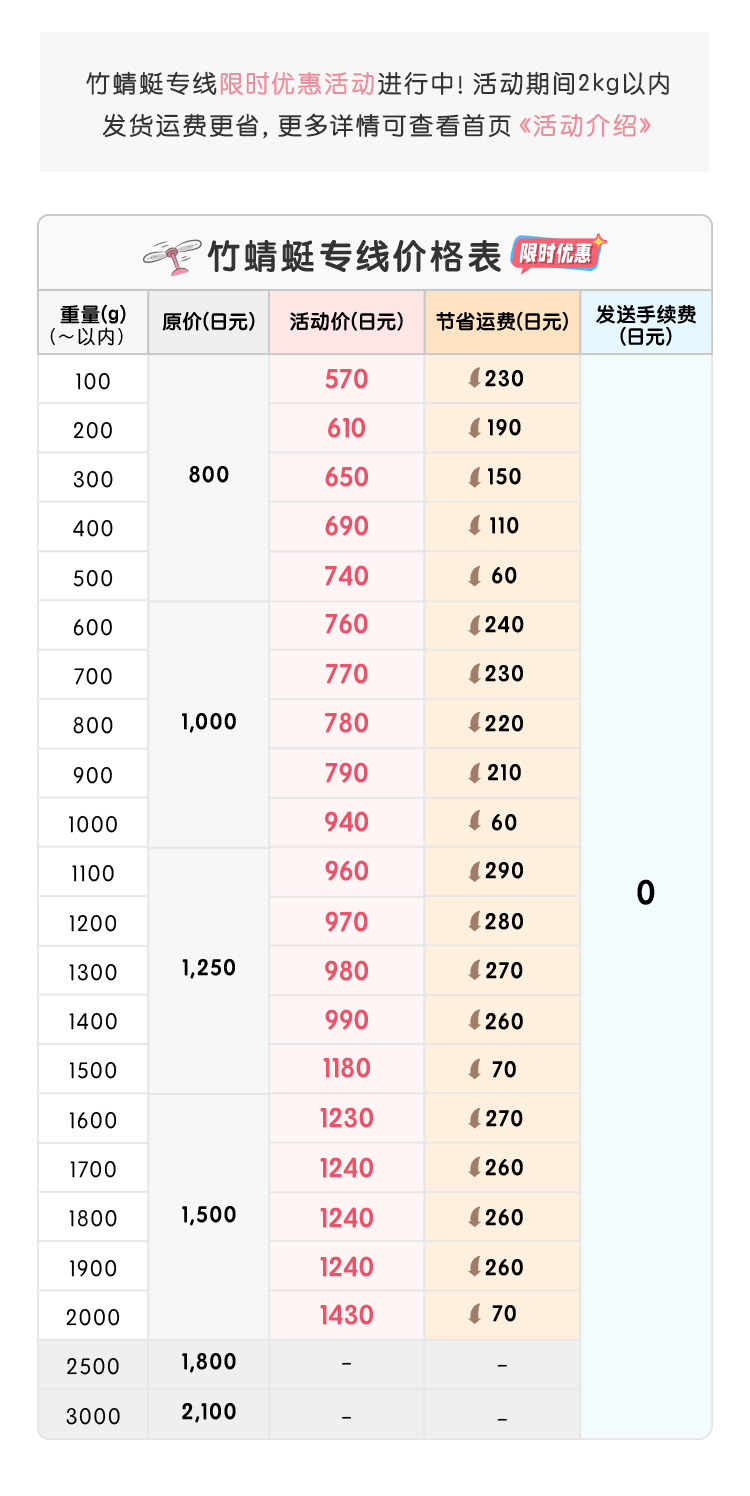The height and width of the screenshot is (1496, 750).
Task: Select the 原价(日元) column header
Action: (x=209, y=322)
